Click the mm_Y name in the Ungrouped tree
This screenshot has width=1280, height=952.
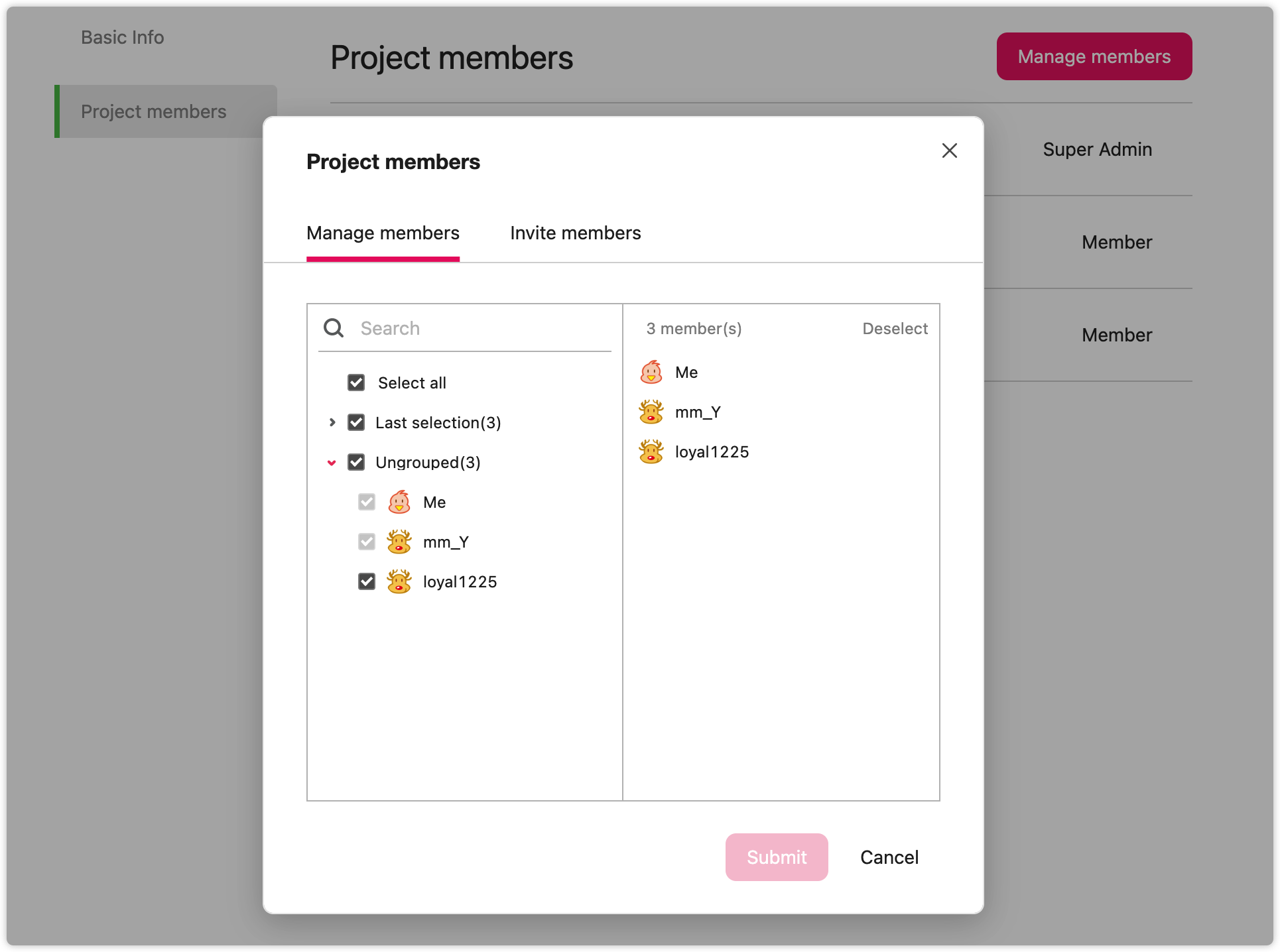(x=446, y=542)
